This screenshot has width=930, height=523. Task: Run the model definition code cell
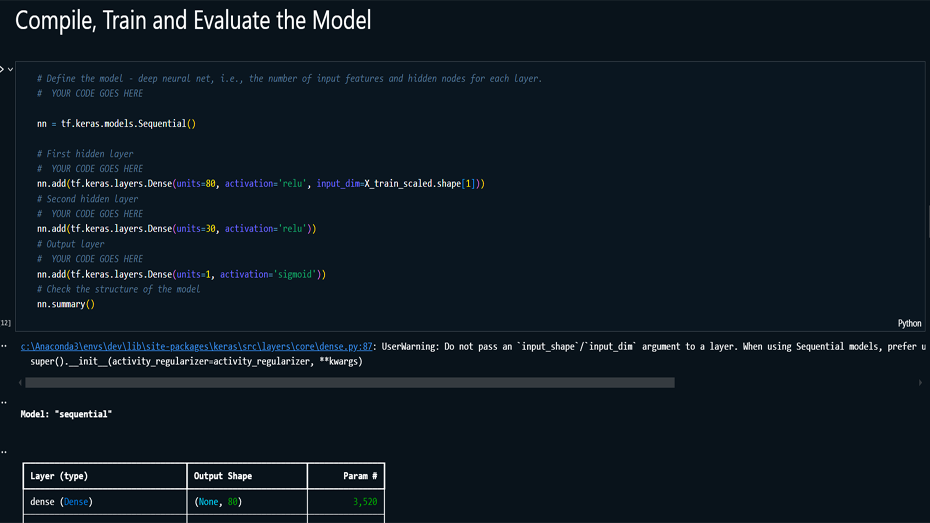2,69
